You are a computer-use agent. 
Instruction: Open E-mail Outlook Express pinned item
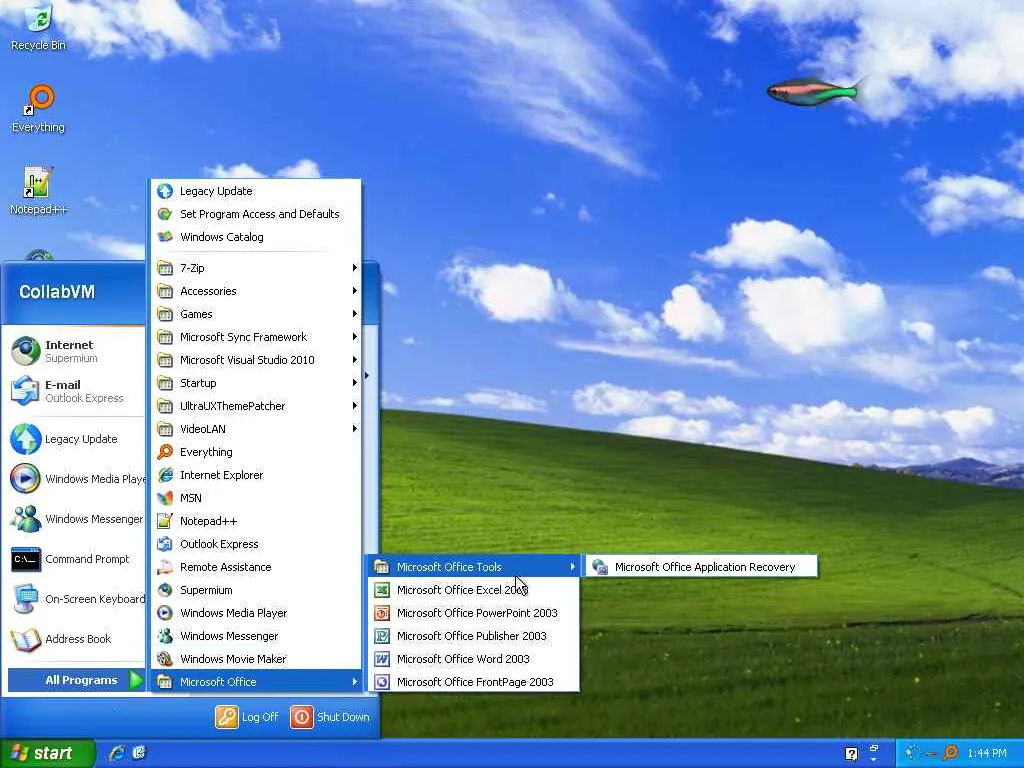coord(75,391)
